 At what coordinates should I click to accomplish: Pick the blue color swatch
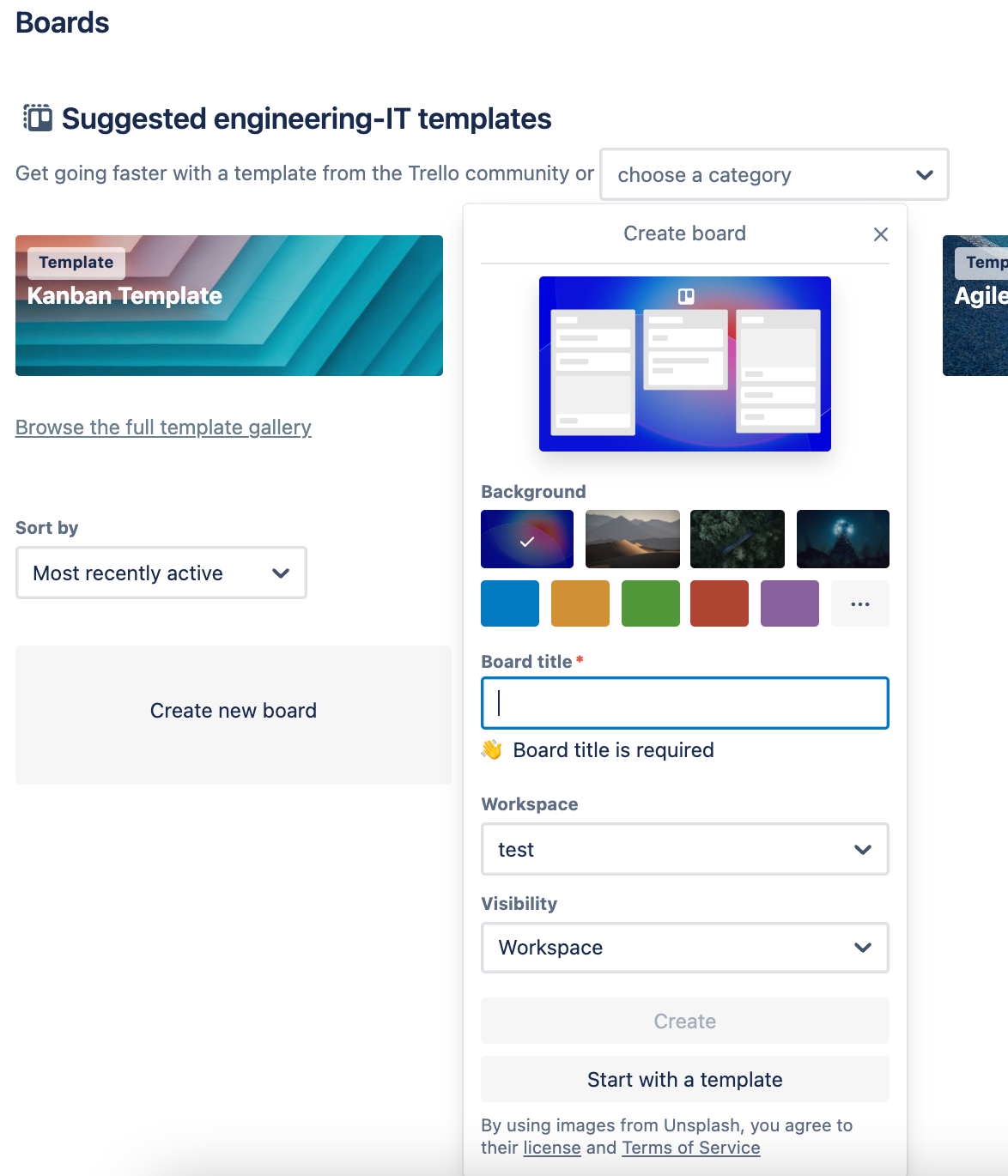(510, 603)
